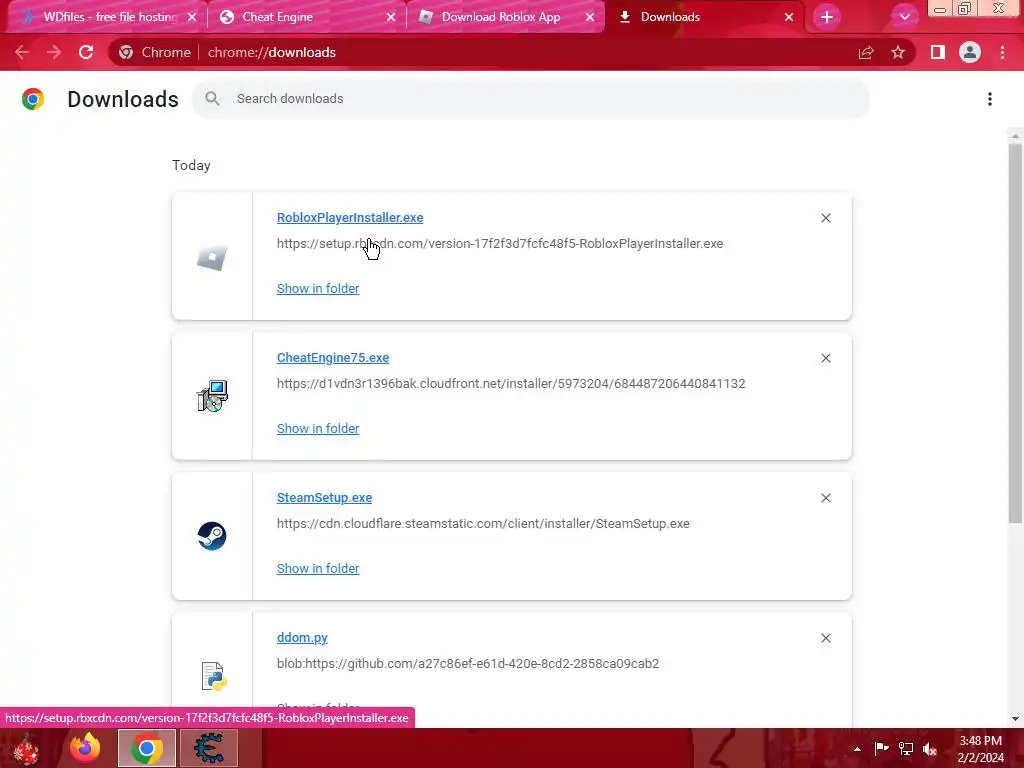Image resolution: width=1024 pixels, height=768 pixels.
Task: Remove RobloxPlayerInstaller.exe from the list
Action: click(x=825, y=218)
